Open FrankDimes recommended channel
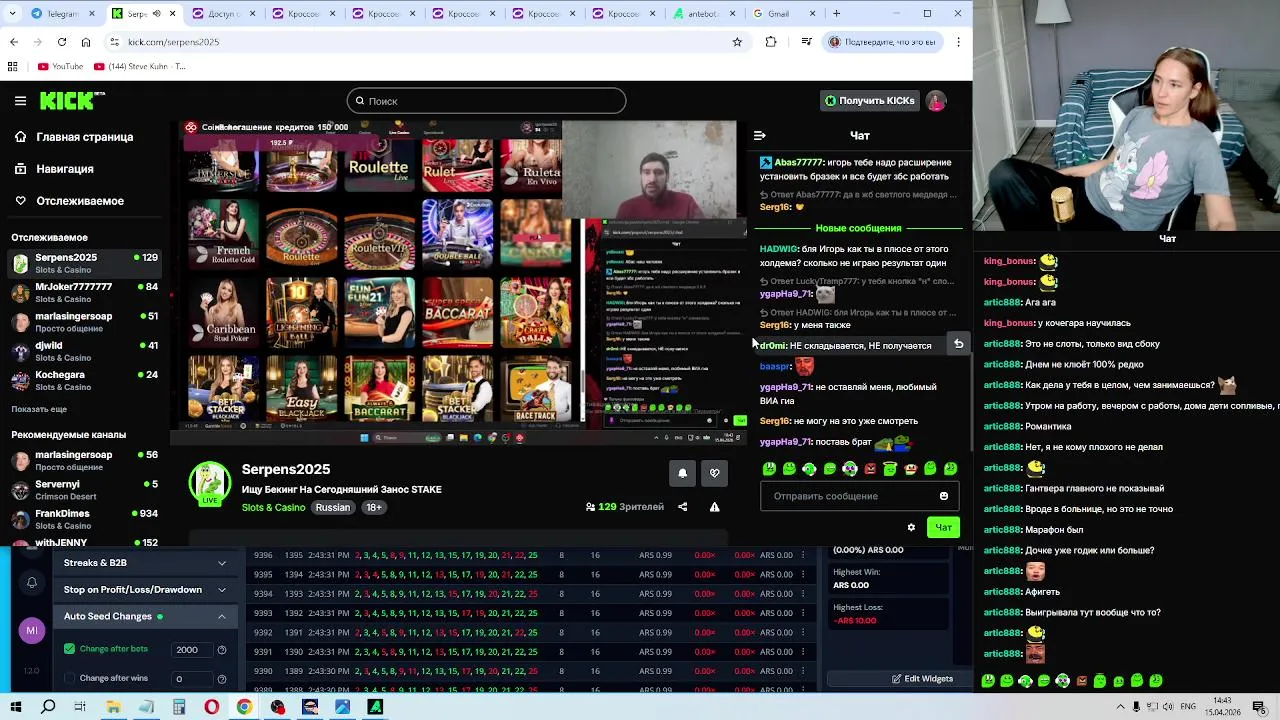Image resolution: width=1280 pixels, height=720 pixels. (x=84, y=519)
